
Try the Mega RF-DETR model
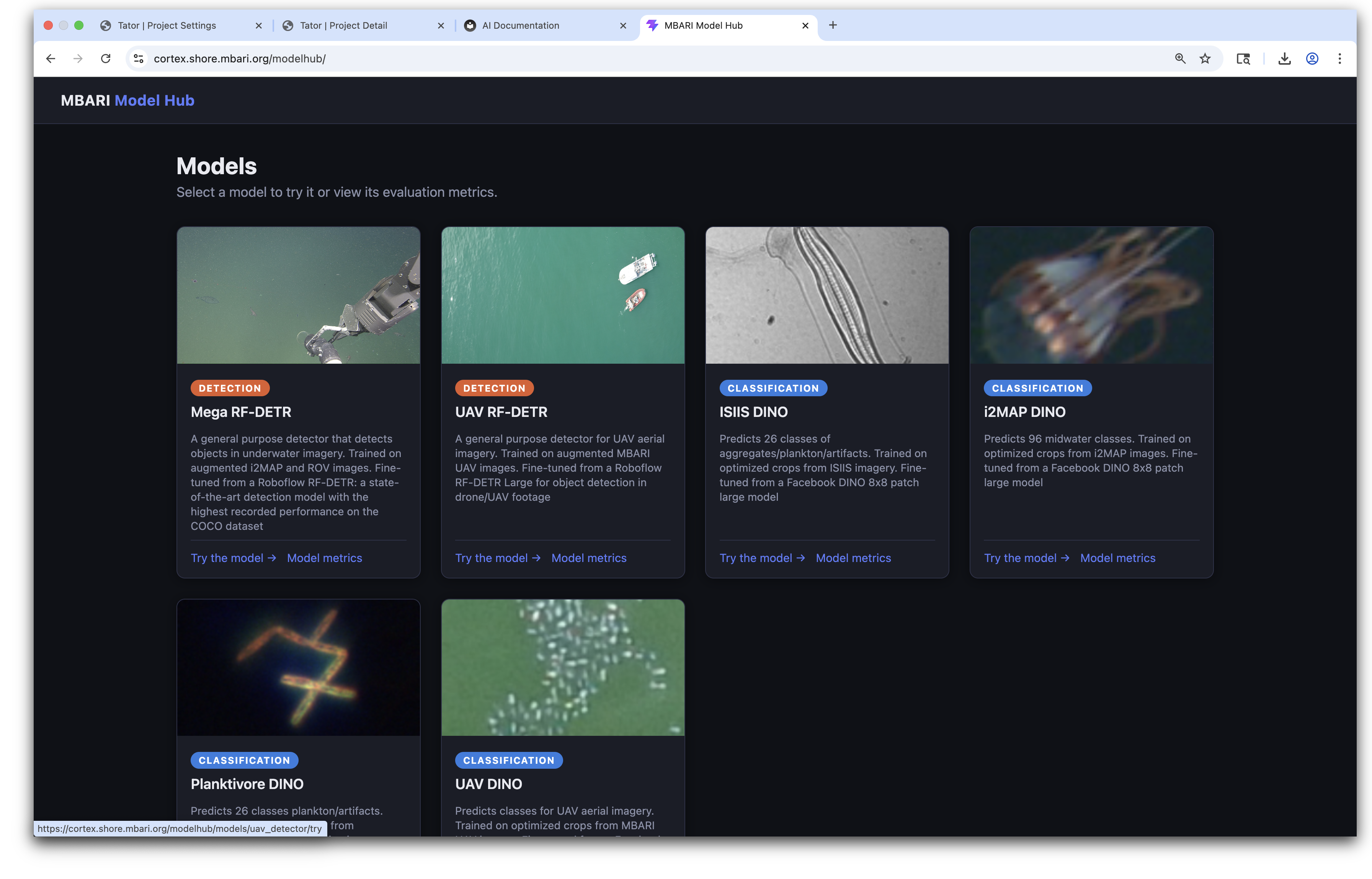(x=233, y=558)
